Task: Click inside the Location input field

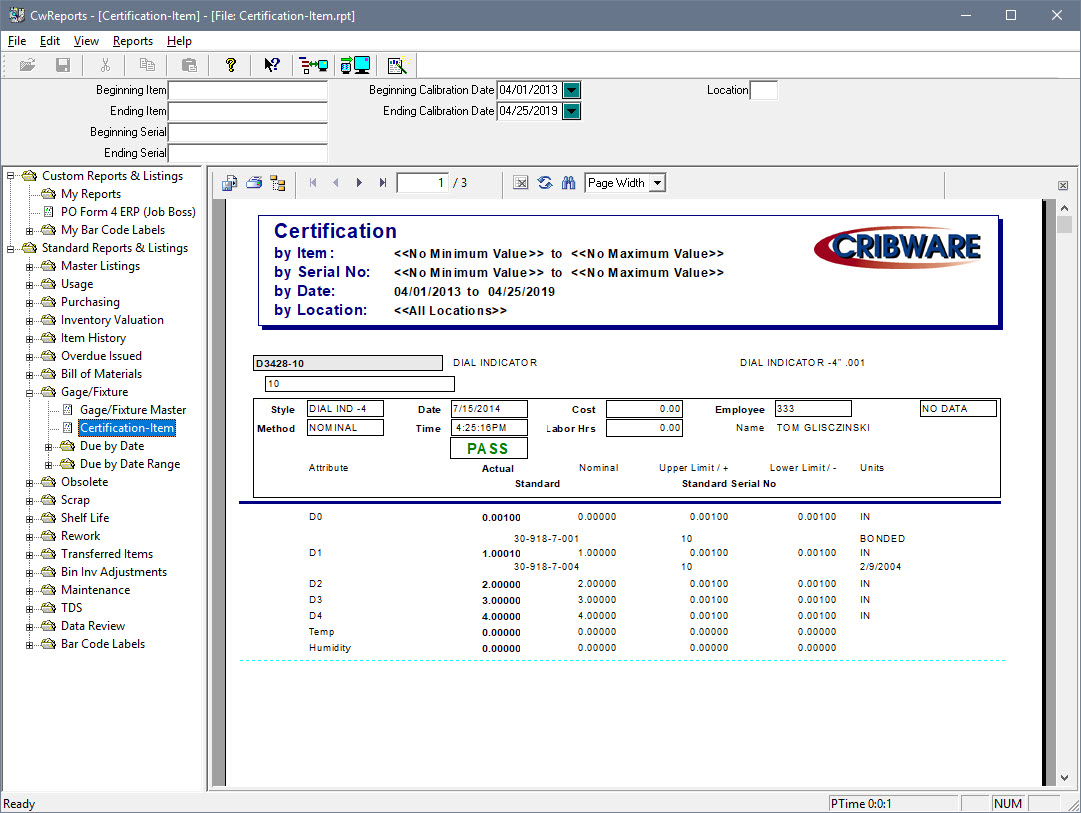Action: point(764,89)
